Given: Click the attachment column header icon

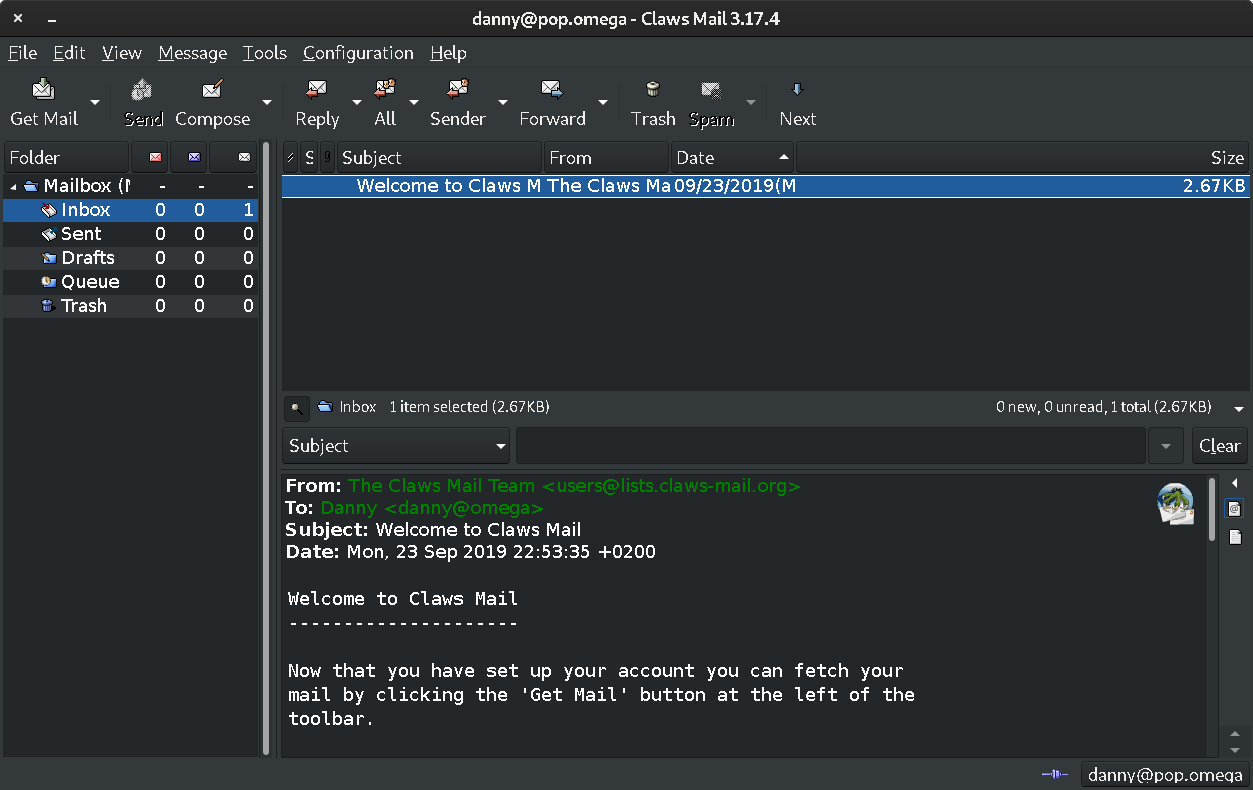Looking at the screenshot, I should pyautogui.click(x=328, y=158).
